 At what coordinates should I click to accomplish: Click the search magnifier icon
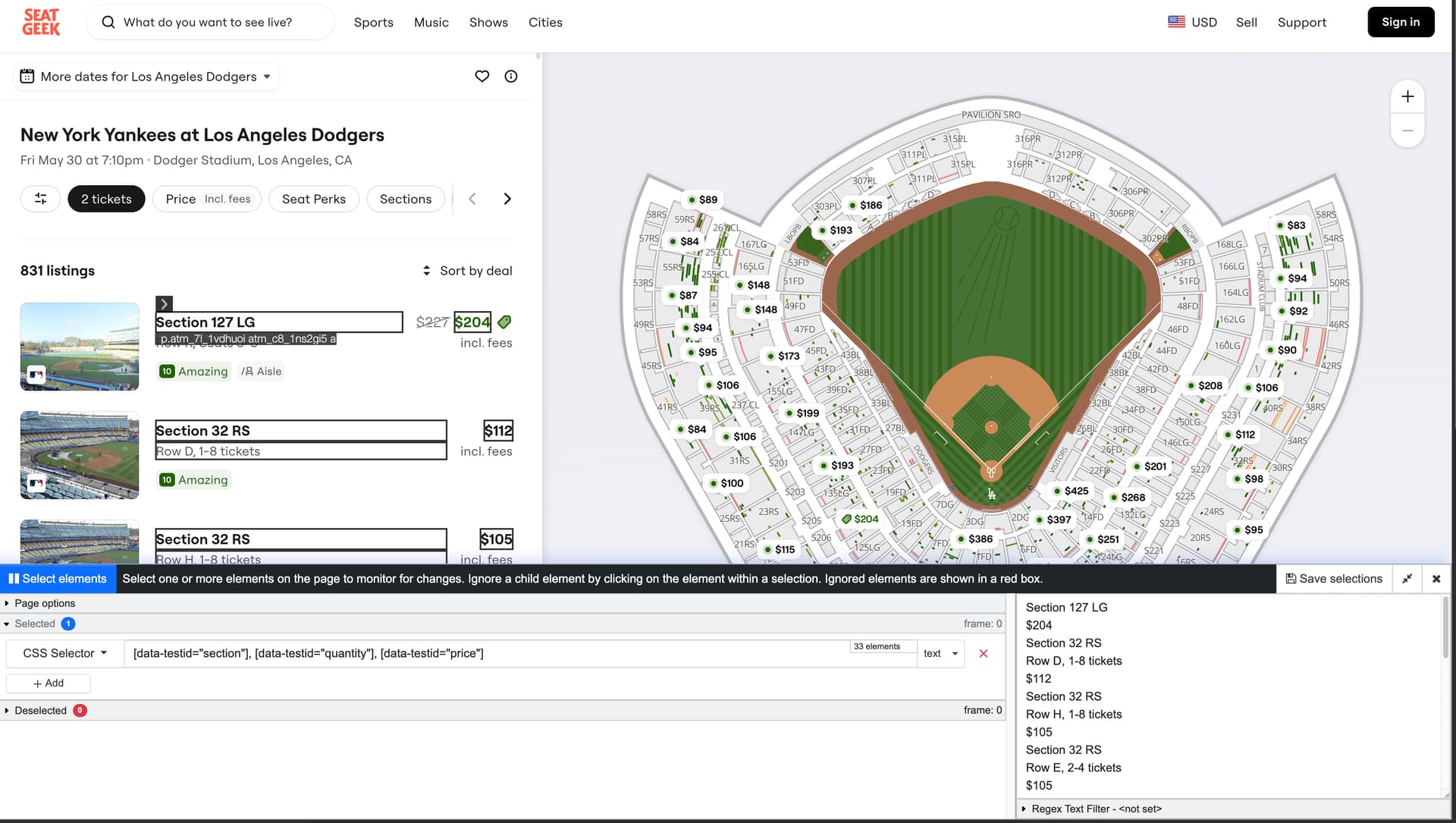(x=108, y=22)
